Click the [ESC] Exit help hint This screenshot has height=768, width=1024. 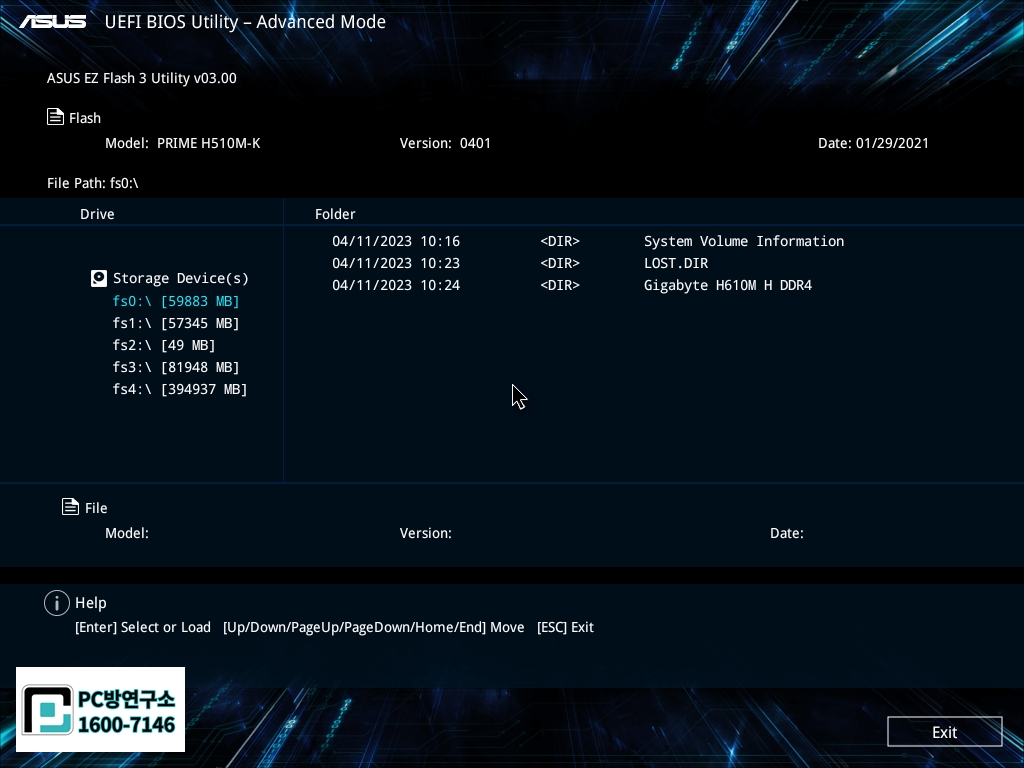click(x=565, y=627)
